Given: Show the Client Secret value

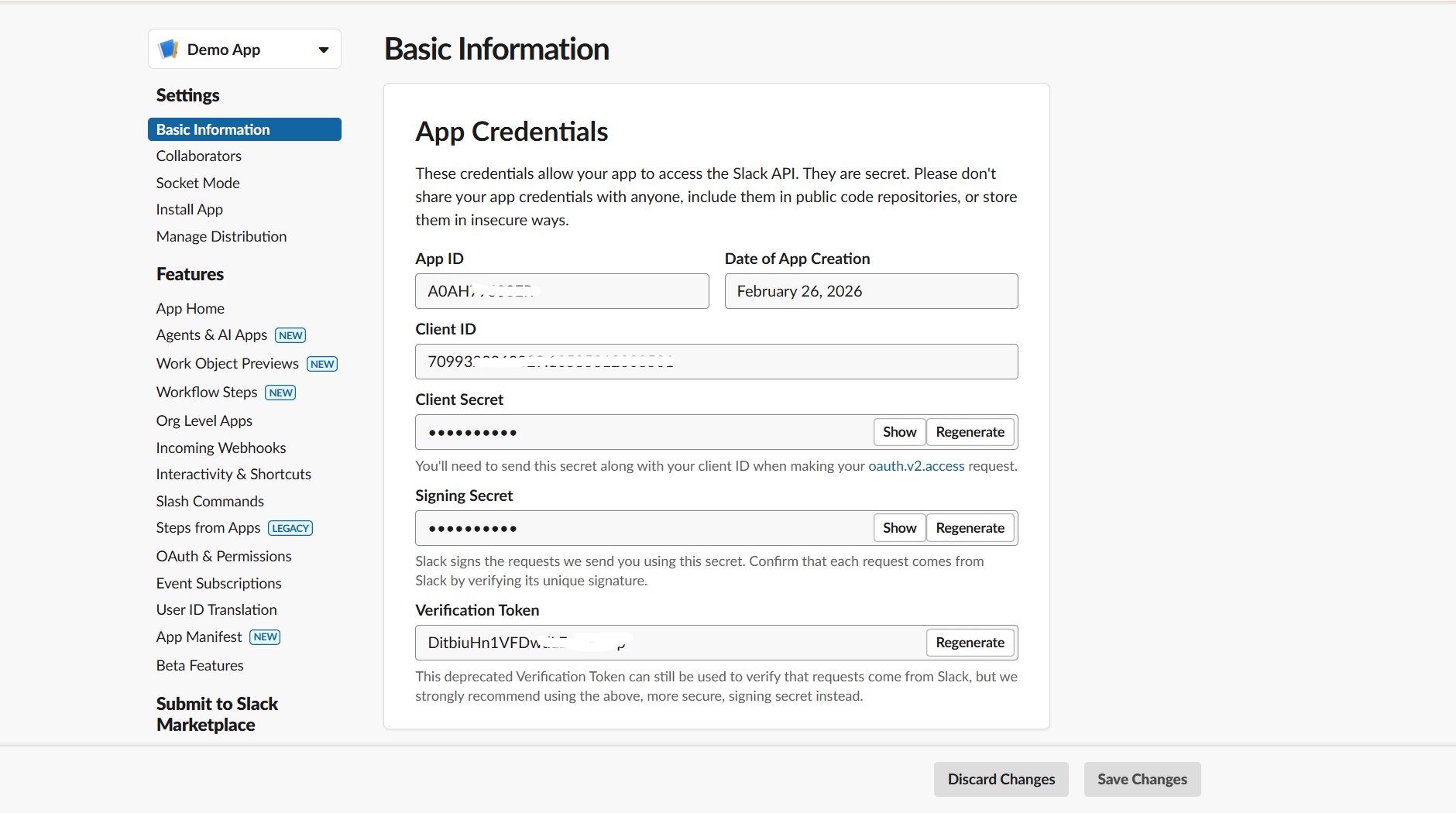Looking at the screenshot, I should [898, 432].
